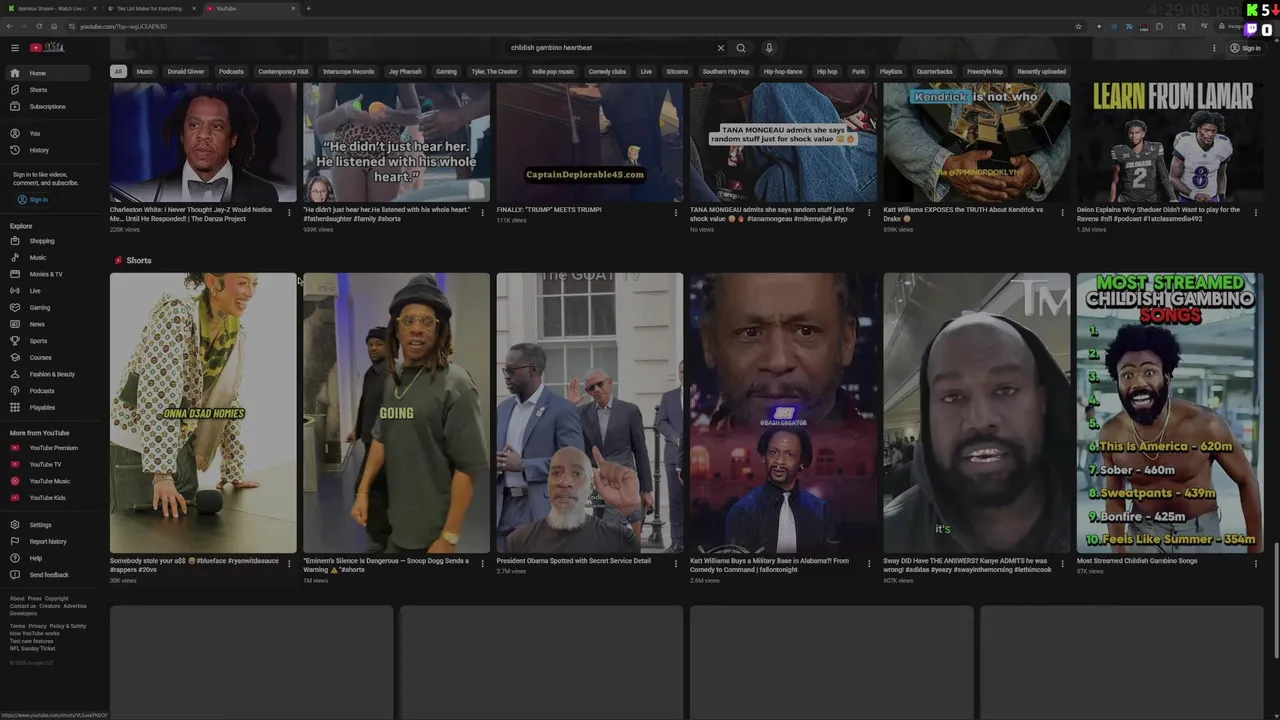Select the Jay Pharoah chip
The width and height of the screenshot is (1280, 720).
point(405,72)
